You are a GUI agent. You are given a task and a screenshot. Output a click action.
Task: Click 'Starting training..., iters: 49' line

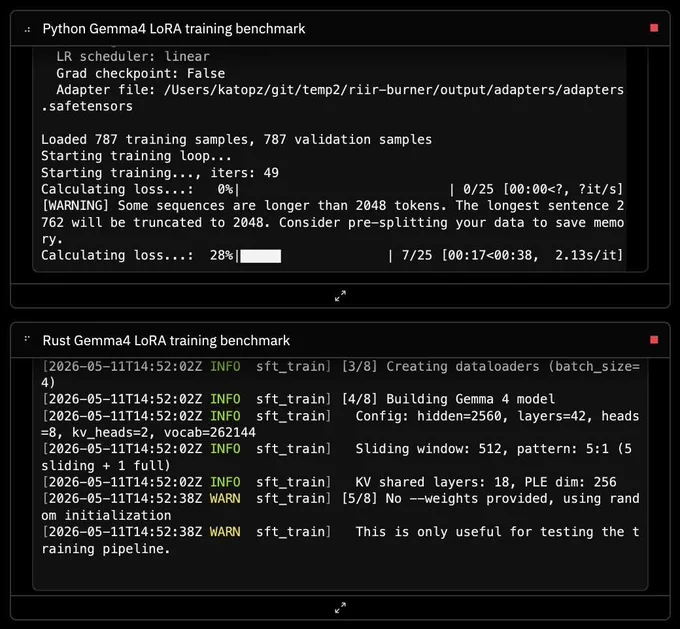(160, 173)
